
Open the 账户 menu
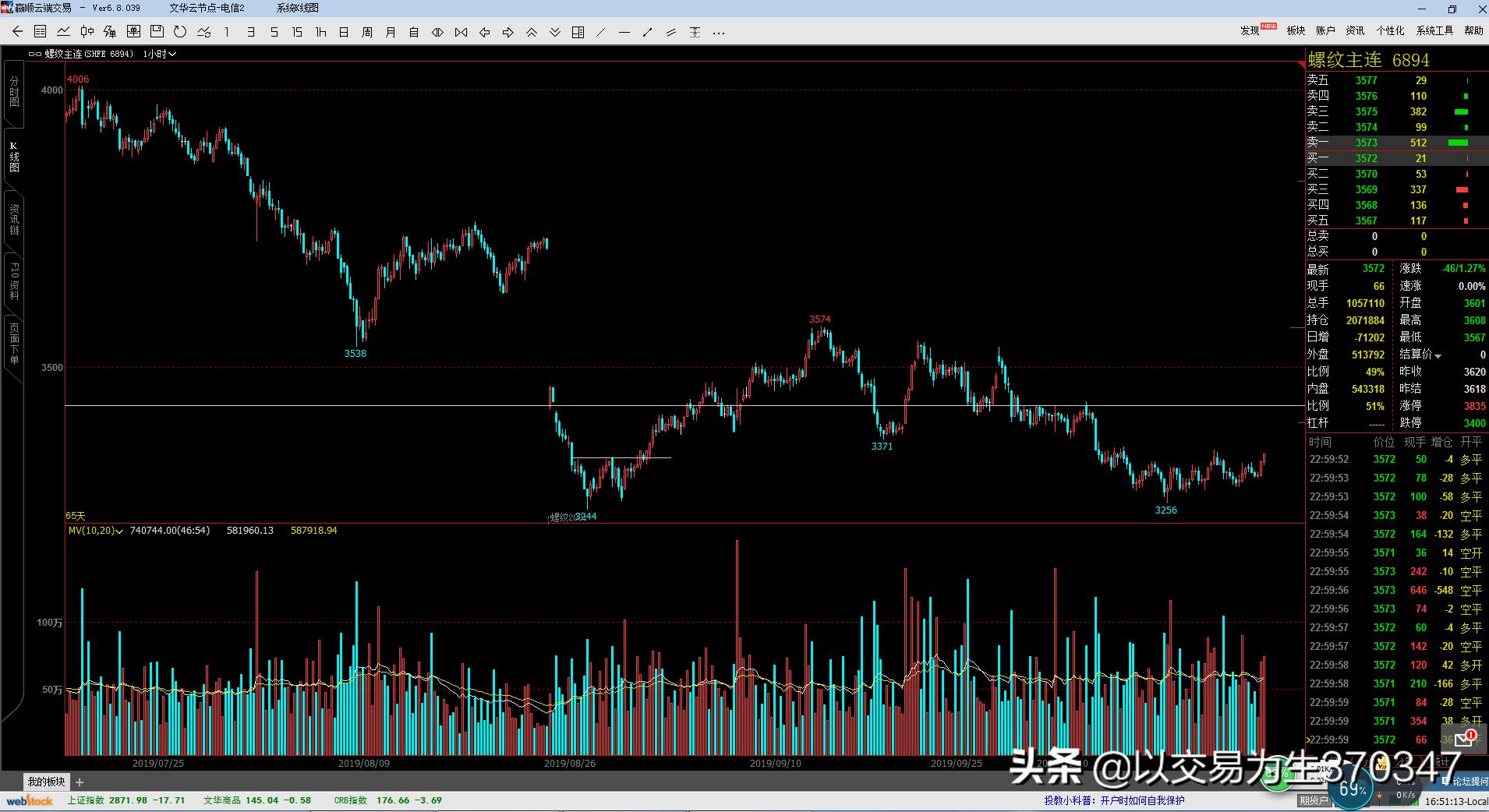1325,30
